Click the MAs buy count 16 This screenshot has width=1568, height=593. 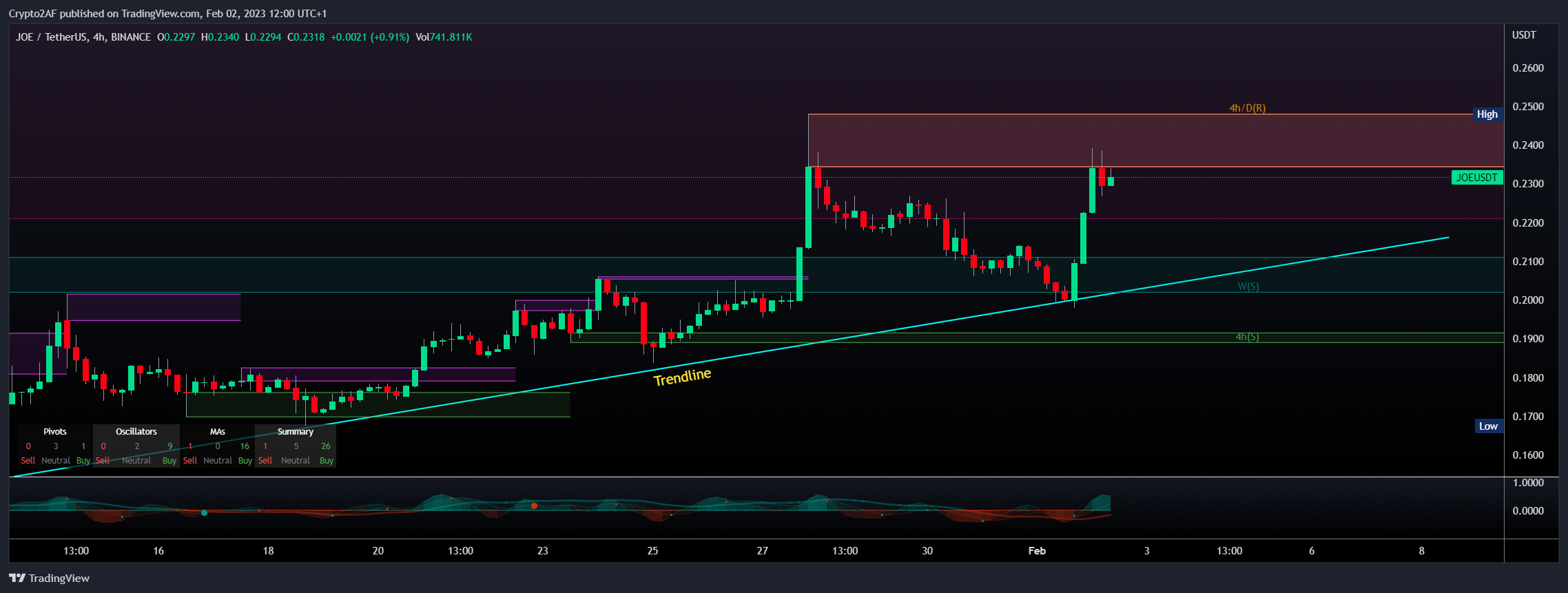[x=245, y=446]
